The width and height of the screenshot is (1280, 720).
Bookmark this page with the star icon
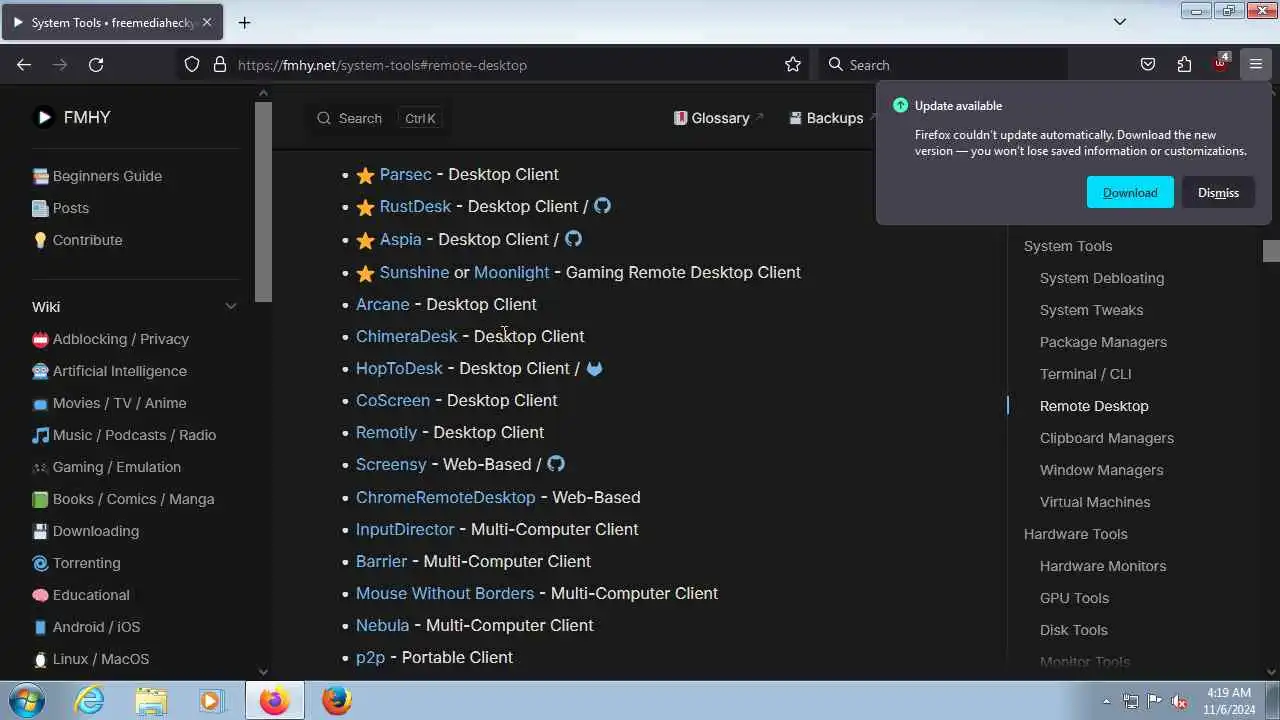793,65
